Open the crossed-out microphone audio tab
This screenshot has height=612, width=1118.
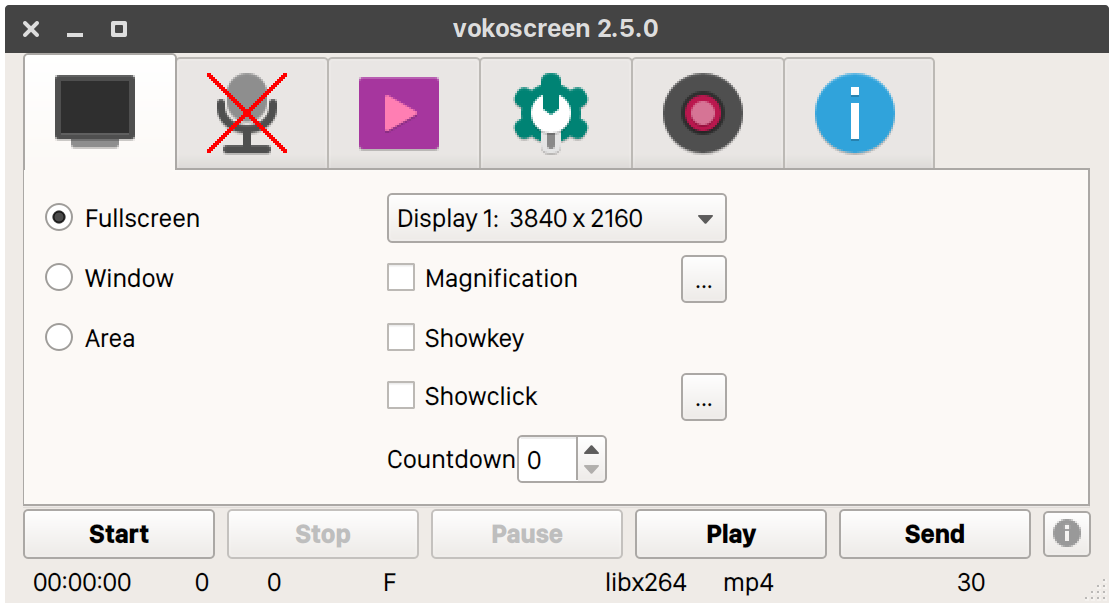[x=251, y=113]
